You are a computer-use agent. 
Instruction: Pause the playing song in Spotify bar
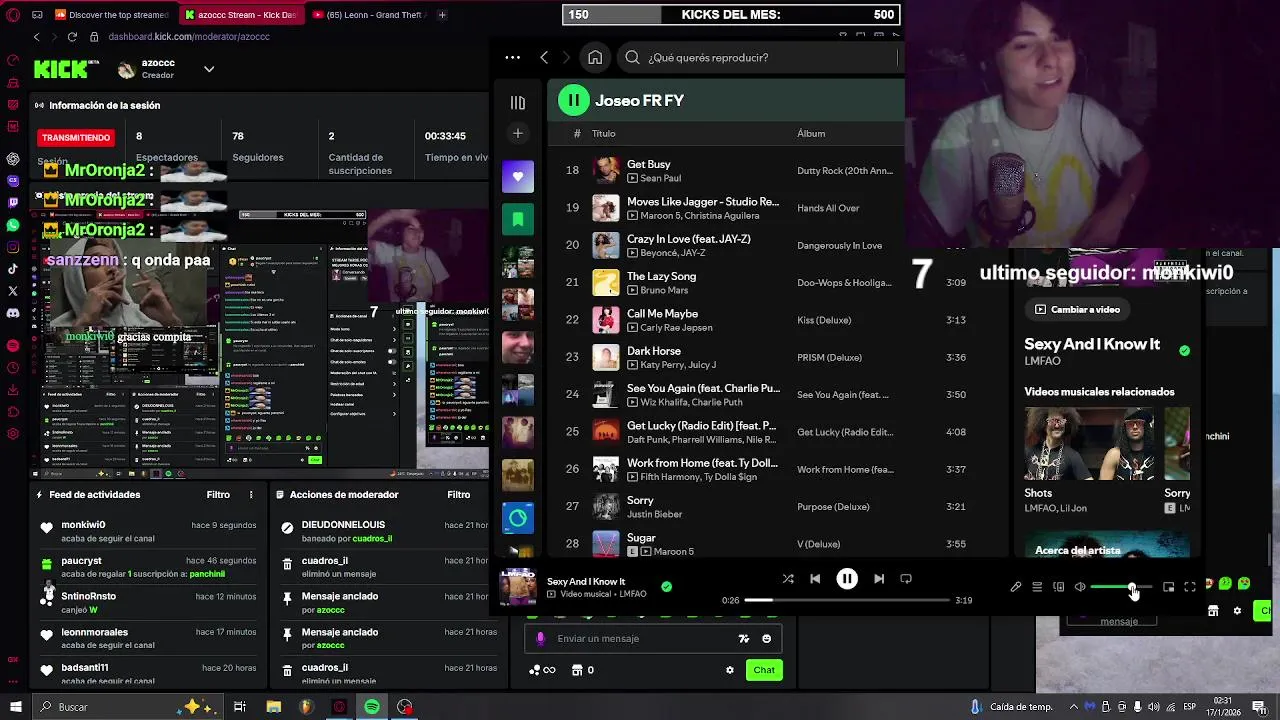click(x=847, y=579)
